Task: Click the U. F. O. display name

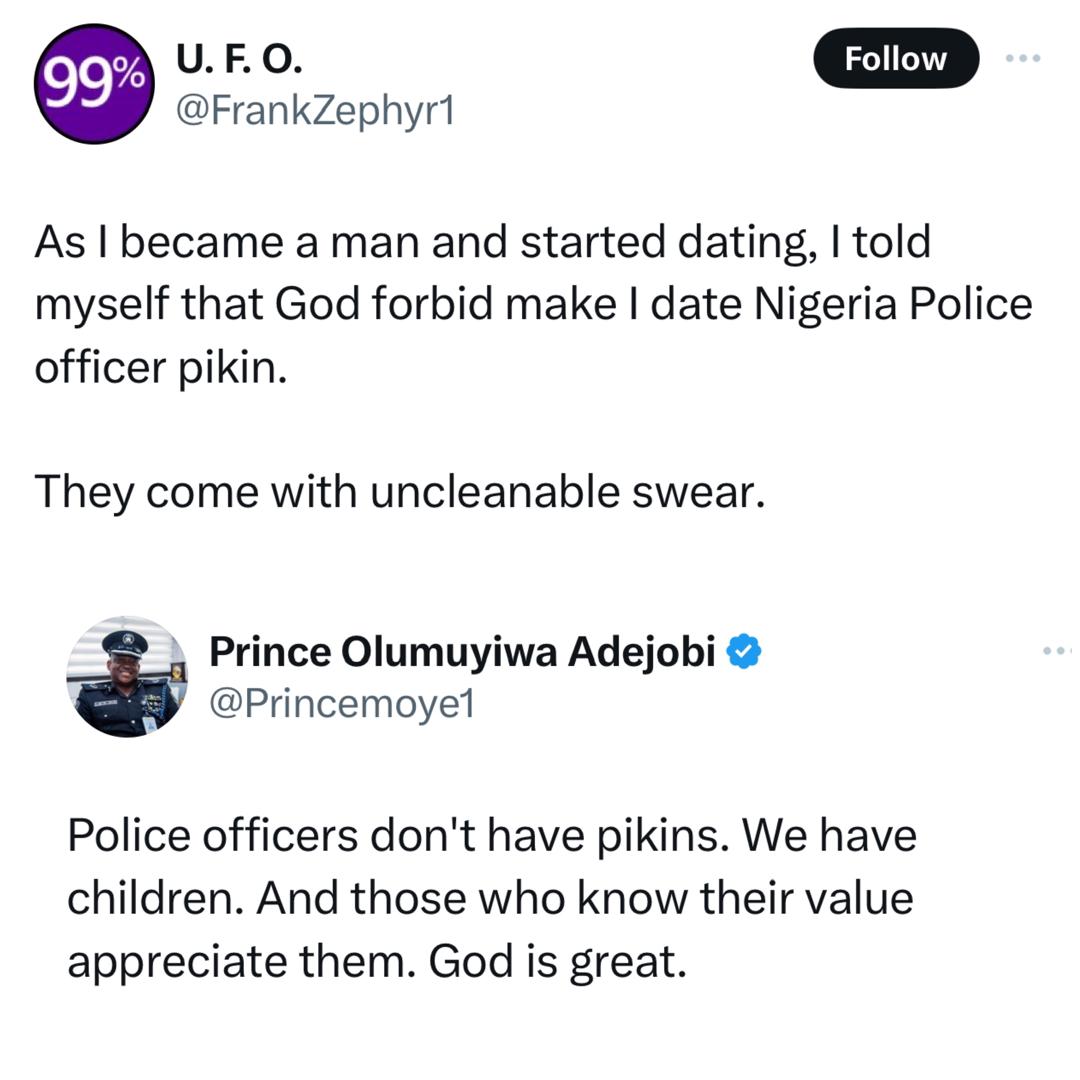Action: tap(239, 60)
